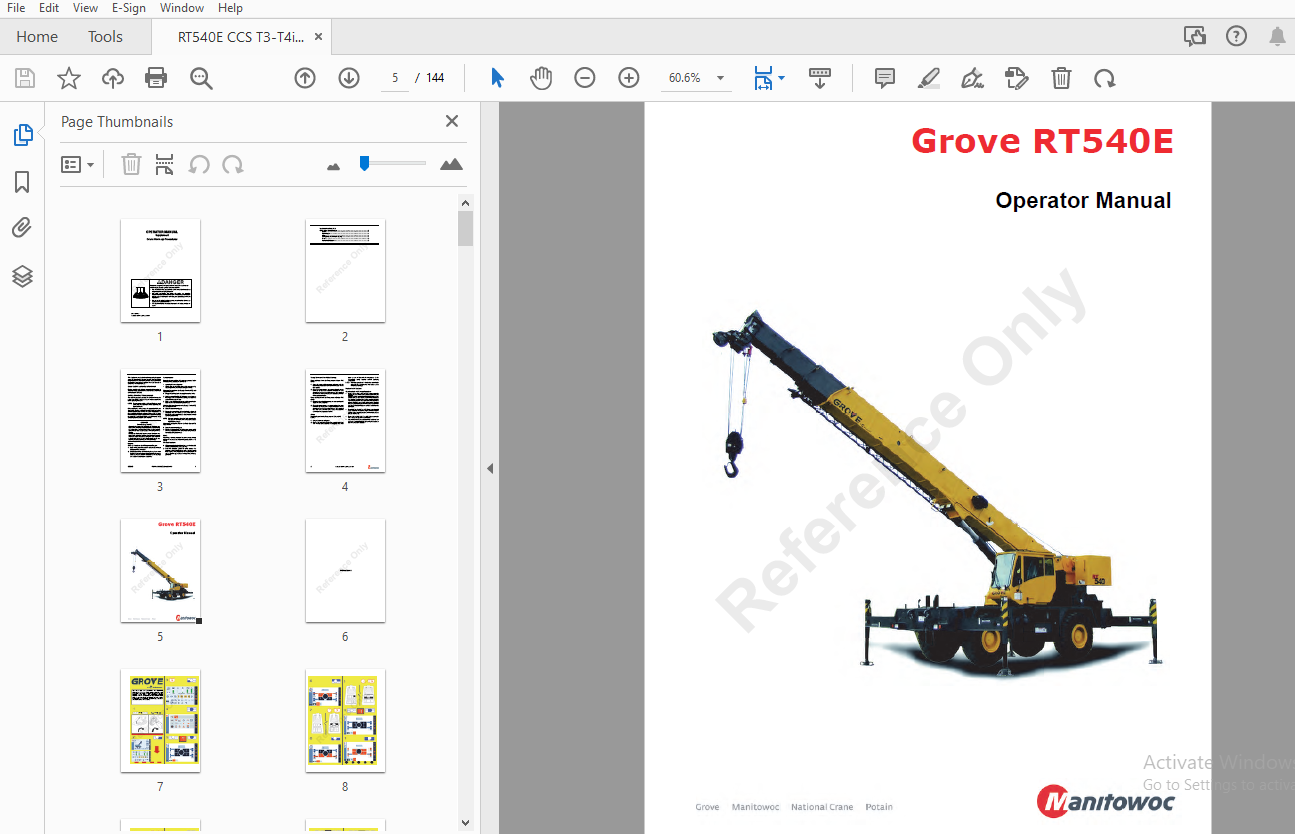Image resolution: width=1295 pixels, height=834 pixels.
Task: Select page 1 thumbnail
Action: coord(160,271)
